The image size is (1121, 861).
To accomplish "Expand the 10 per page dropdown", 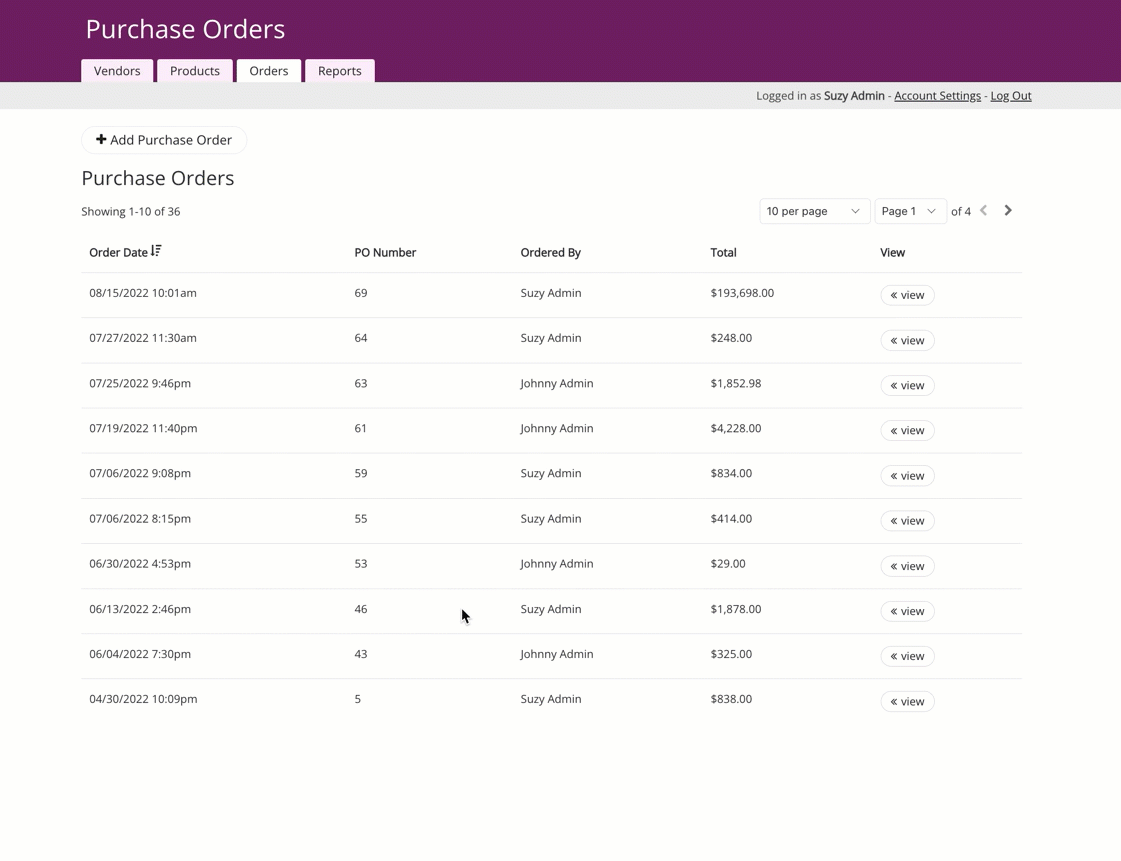I will (813, 211).
